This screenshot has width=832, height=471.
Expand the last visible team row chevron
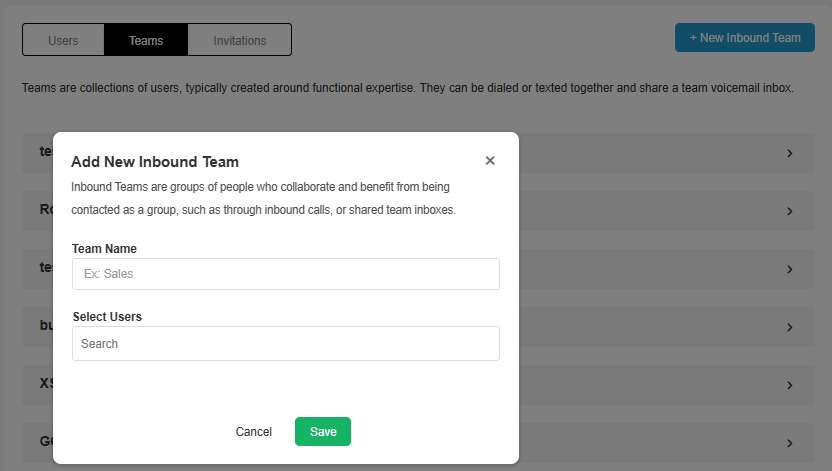[x=789, y=443]
